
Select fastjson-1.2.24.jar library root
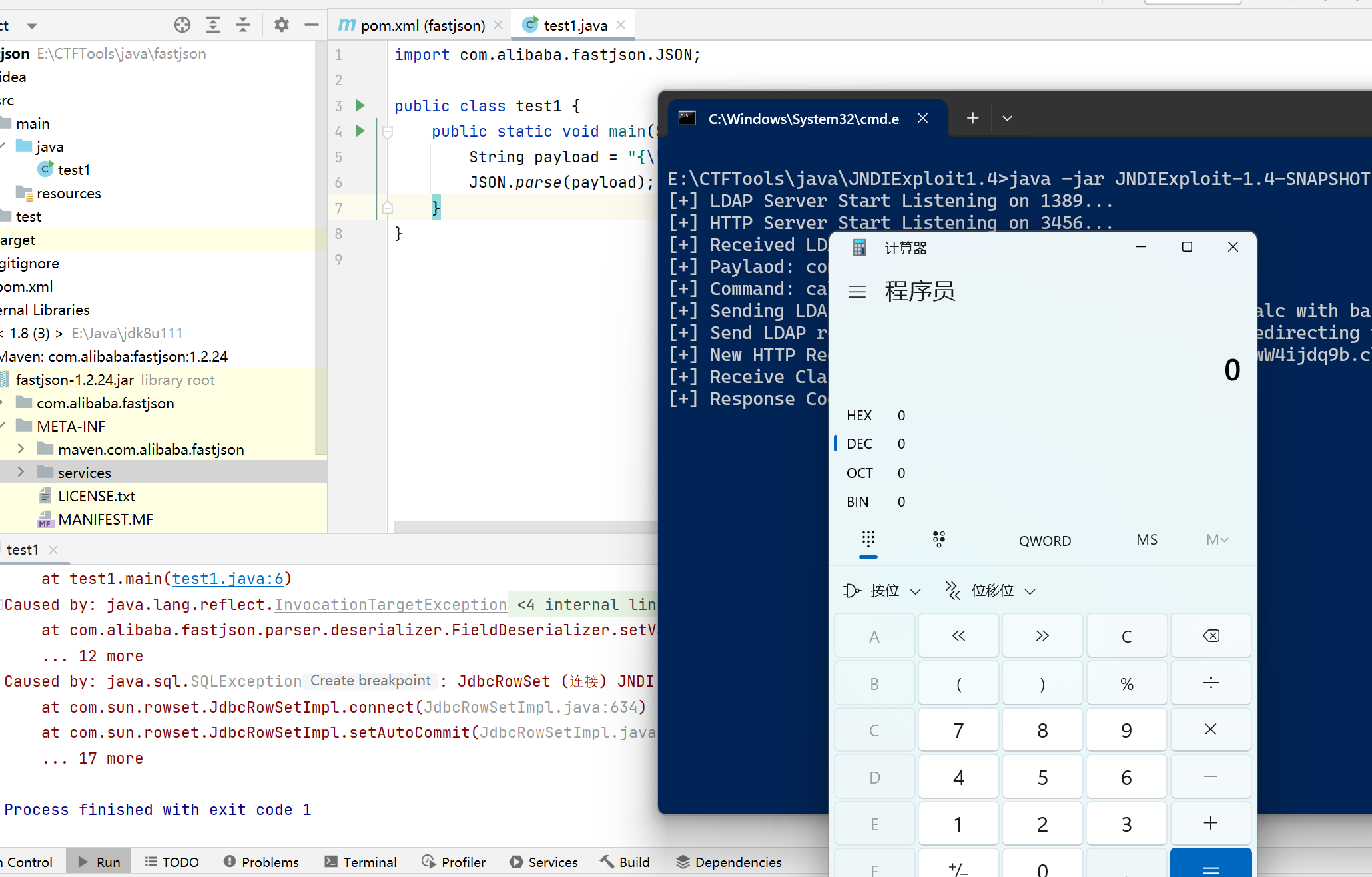click(x=75, y=380)
